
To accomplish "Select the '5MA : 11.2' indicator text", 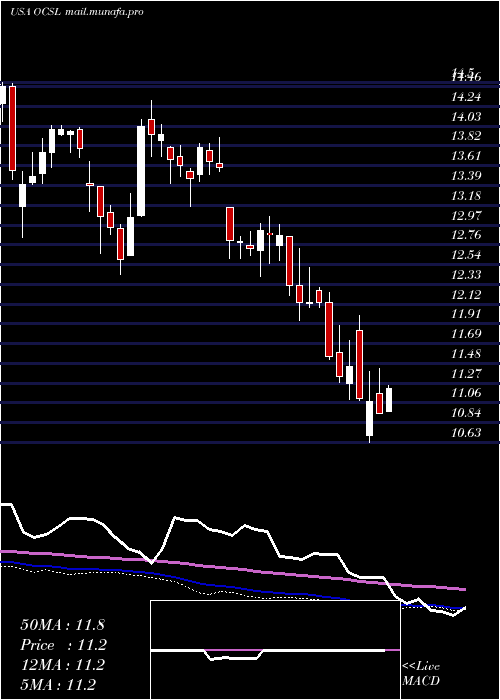I will pos(58,684).
